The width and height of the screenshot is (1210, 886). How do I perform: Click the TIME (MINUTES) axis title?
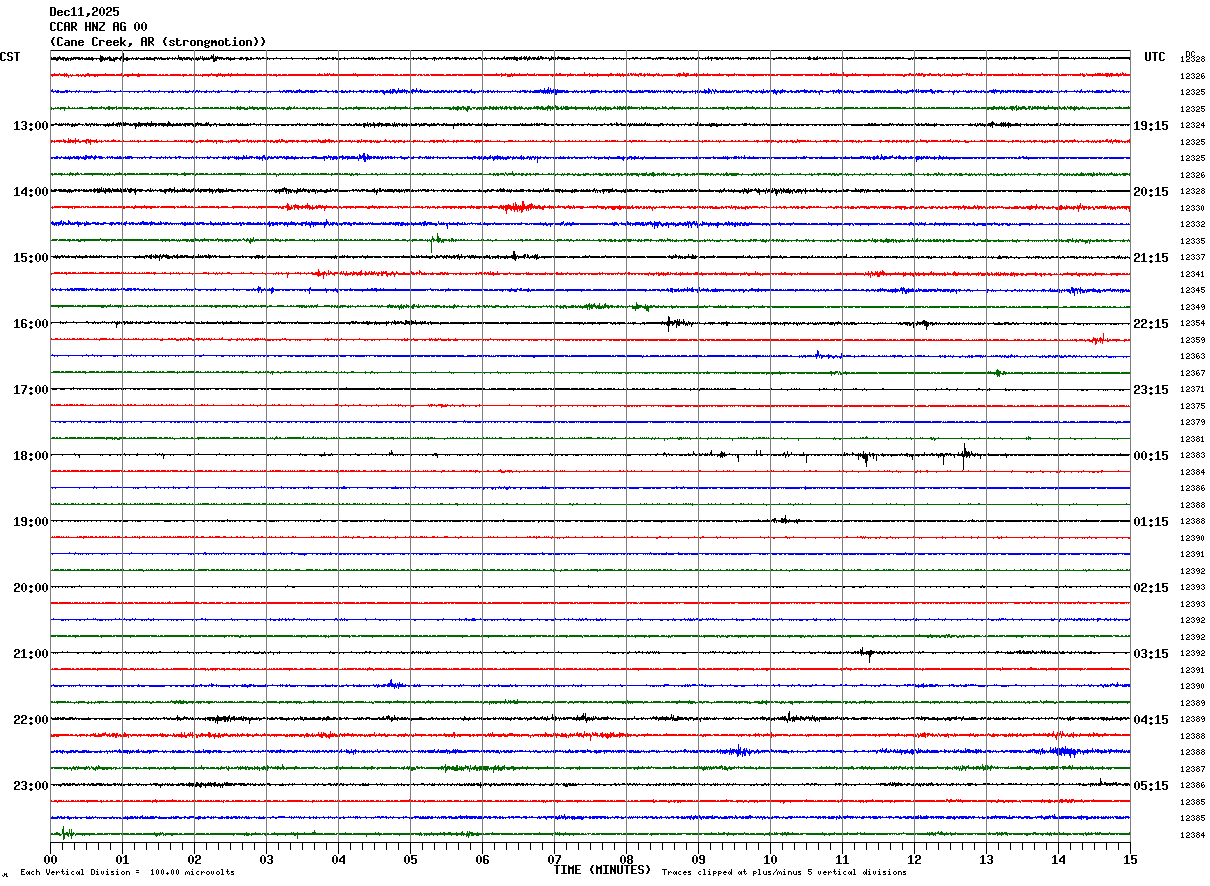(602, 870)
